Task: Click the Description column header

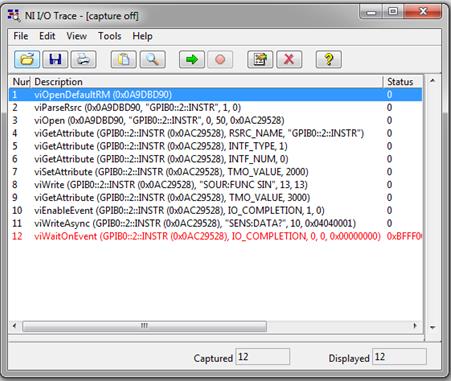Action: tap(207, 82)
